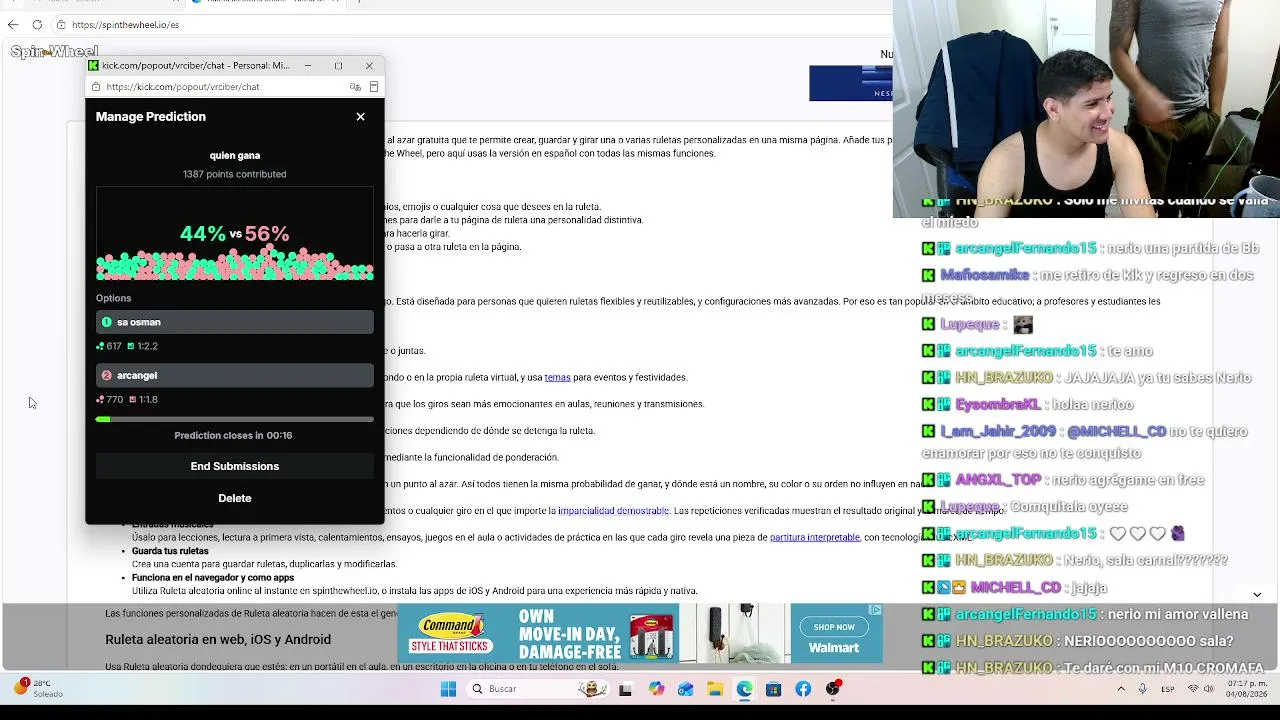Click username EyesombraKL in chat
This screenshot has width=1280, height=720.
coord(998,405)
